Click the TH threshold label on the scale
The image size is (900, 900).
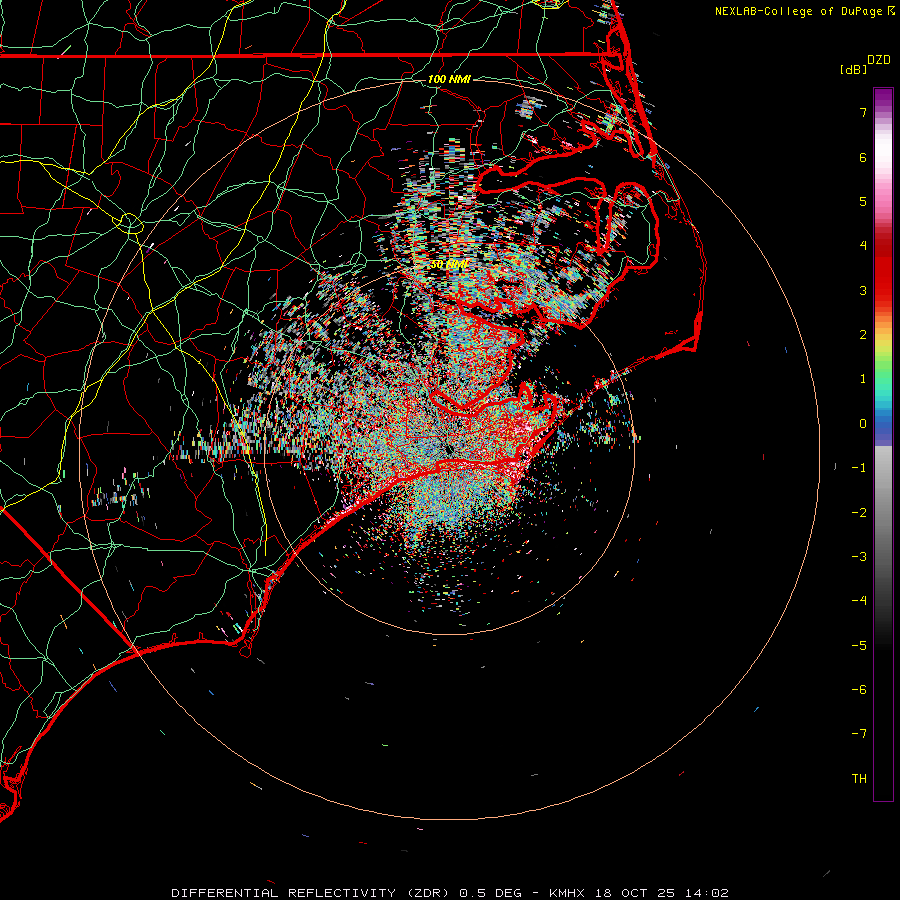(x=859, y=779)
